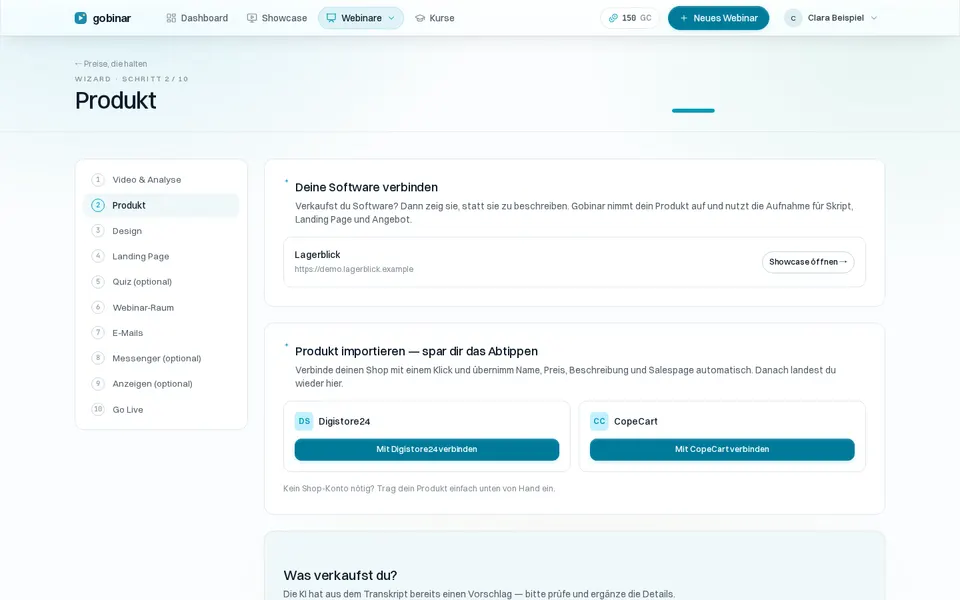This screenshot has height=600, width=960.
Task: Click the Kurse graduation cap icon
Action: pos(420,18)
